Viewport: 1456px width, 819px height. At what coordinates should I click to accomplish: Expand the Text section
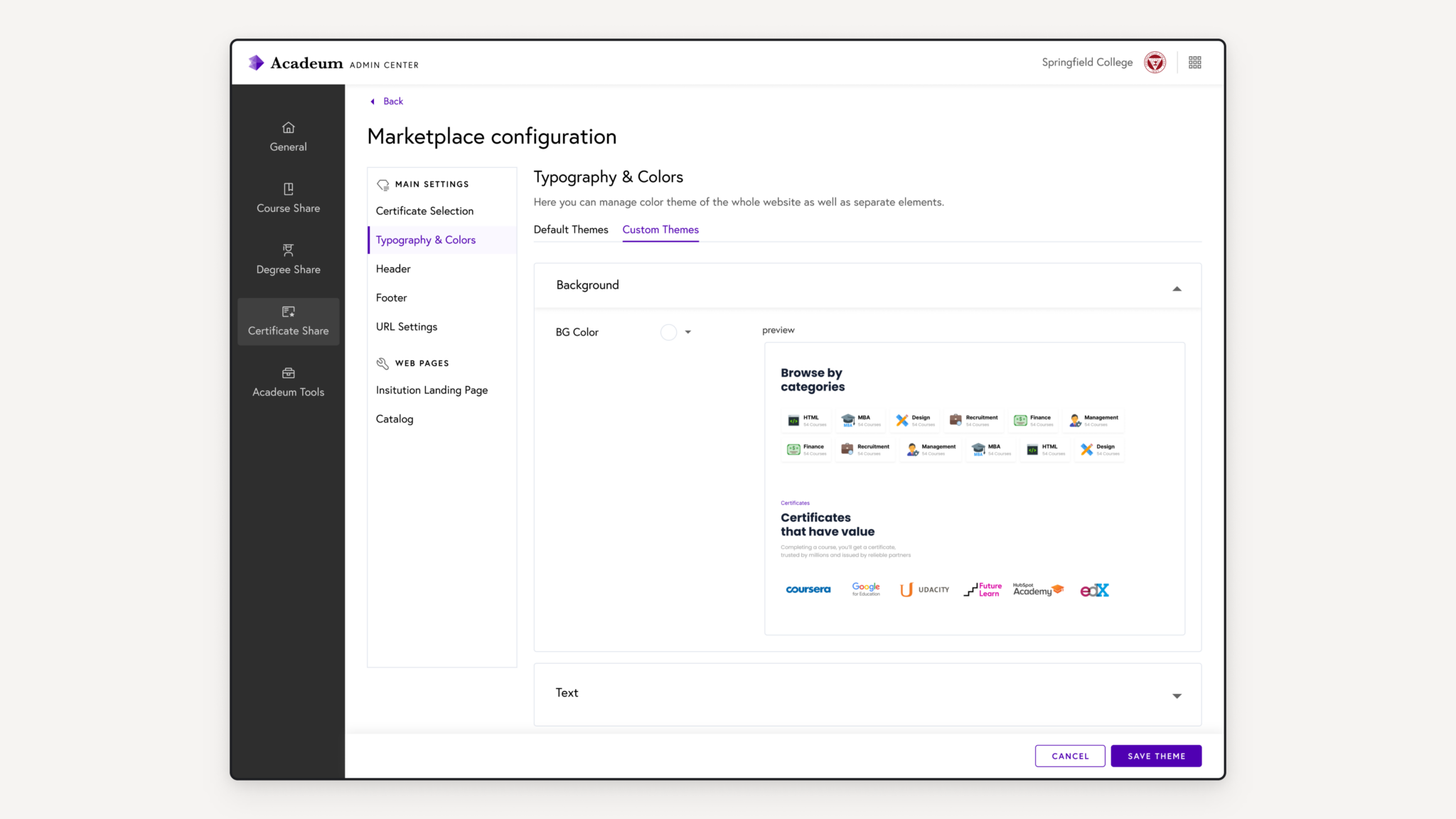point(1177,695)
